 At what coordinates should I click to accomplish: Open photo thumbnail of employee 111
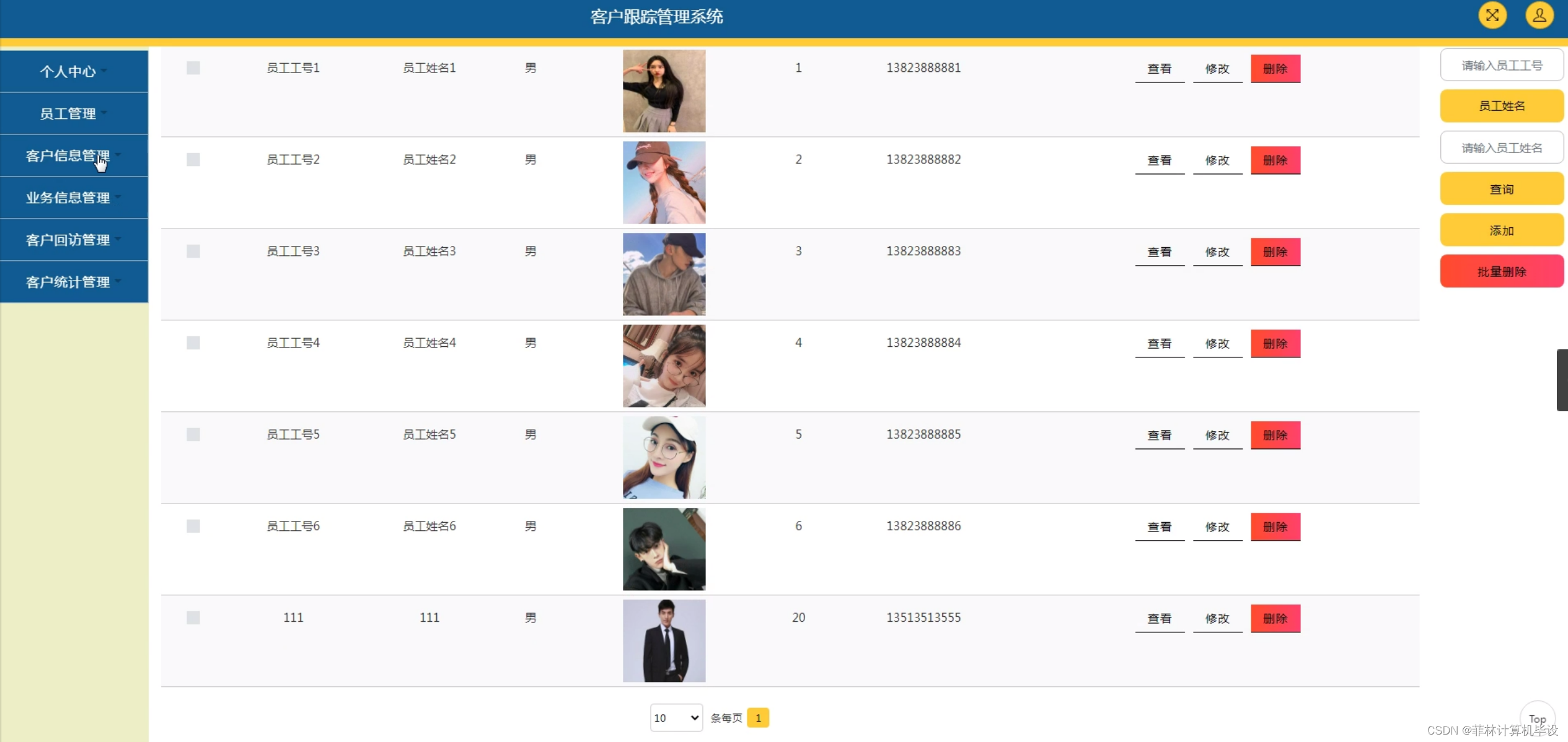coord(664,640)
